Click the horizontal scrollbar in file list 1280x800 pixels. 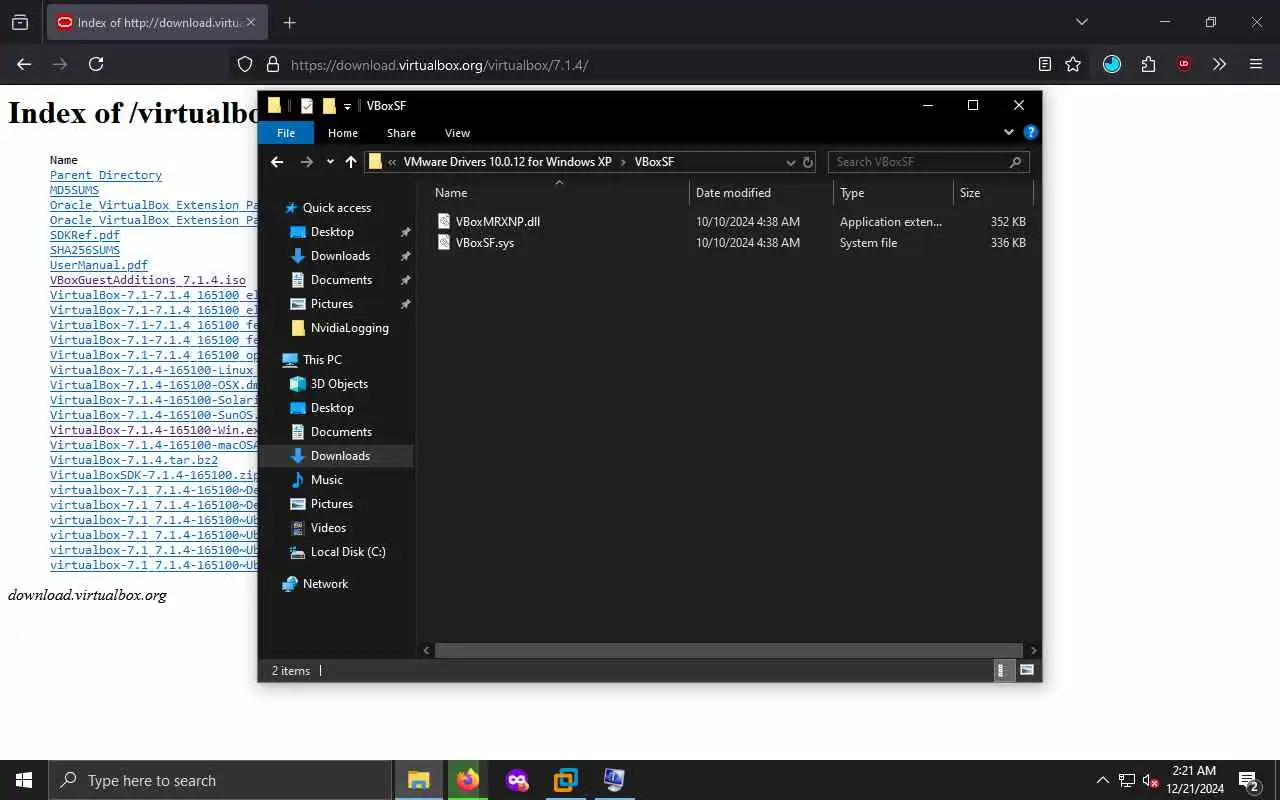tap(729, 650)
